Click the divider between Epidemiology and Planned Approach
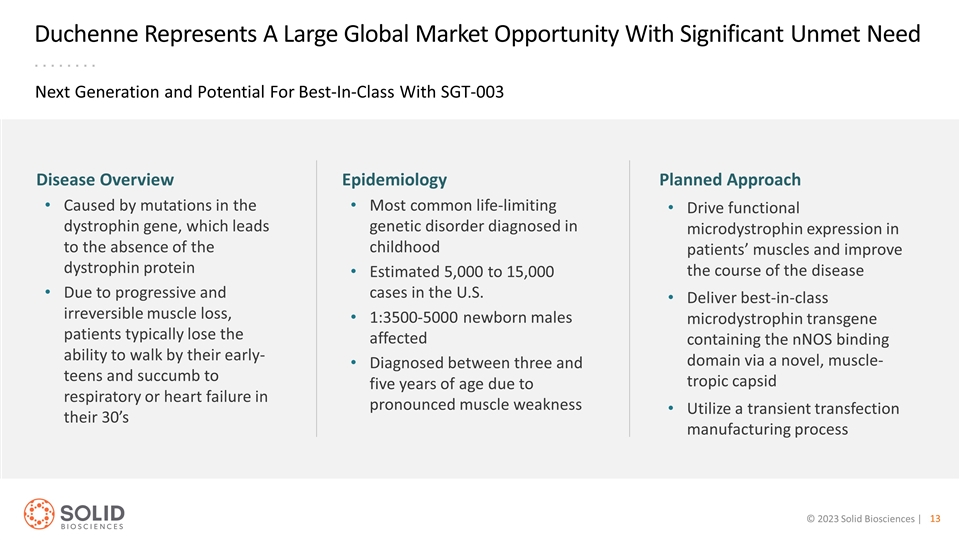 click(629, 299)
